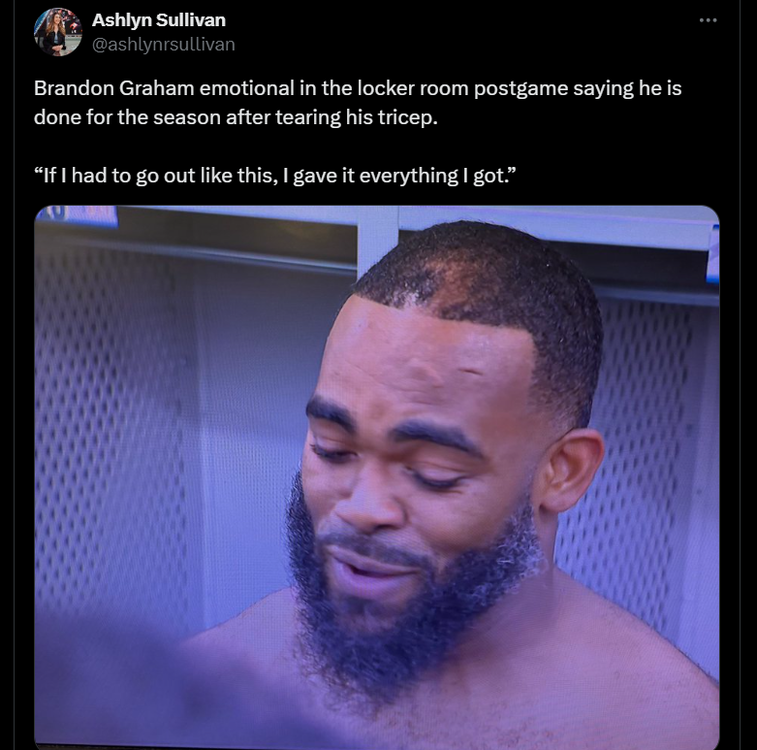
Task: Open the three-dot more options menu
Action: coord(708,20)
